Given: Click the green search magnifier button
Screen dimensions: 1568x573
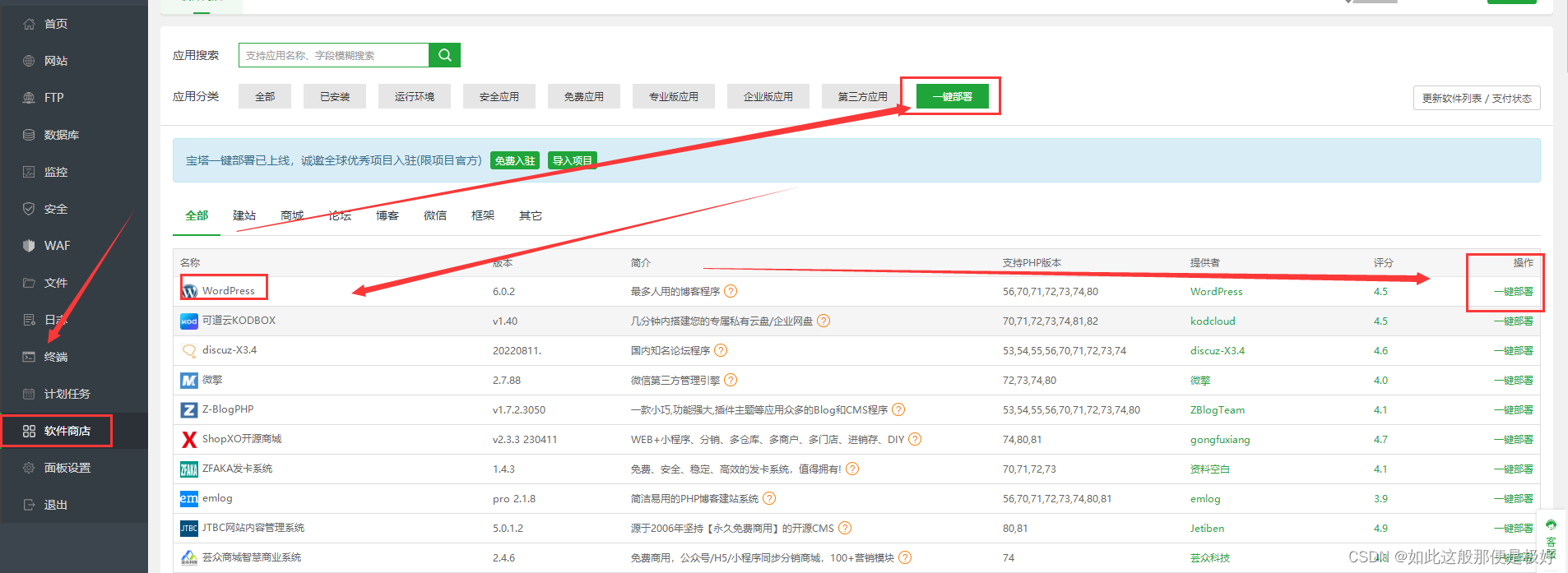Looking at the screenshot, I should [x=444, y=55].
